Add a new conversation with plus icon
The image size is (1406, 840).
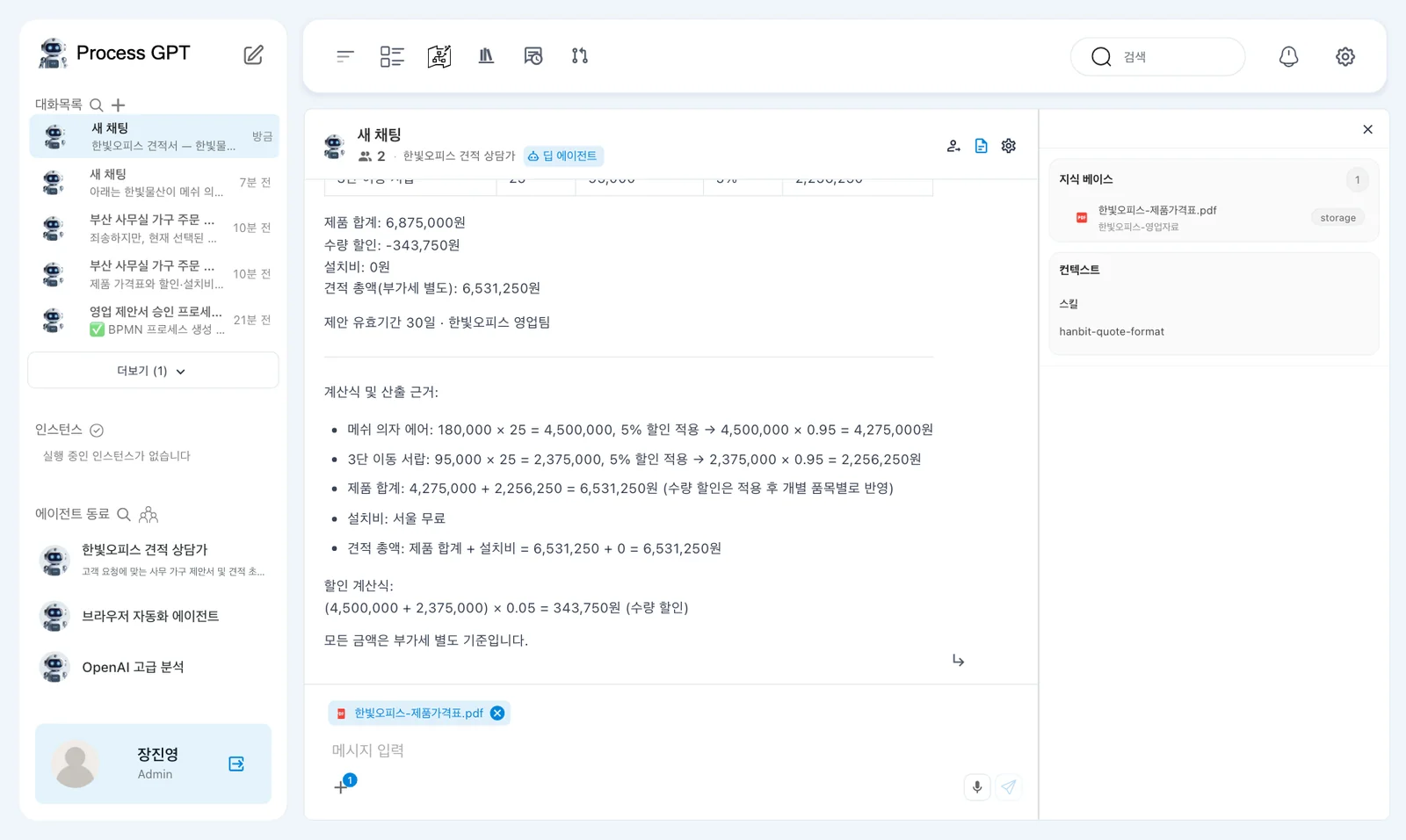pos(118,105)
